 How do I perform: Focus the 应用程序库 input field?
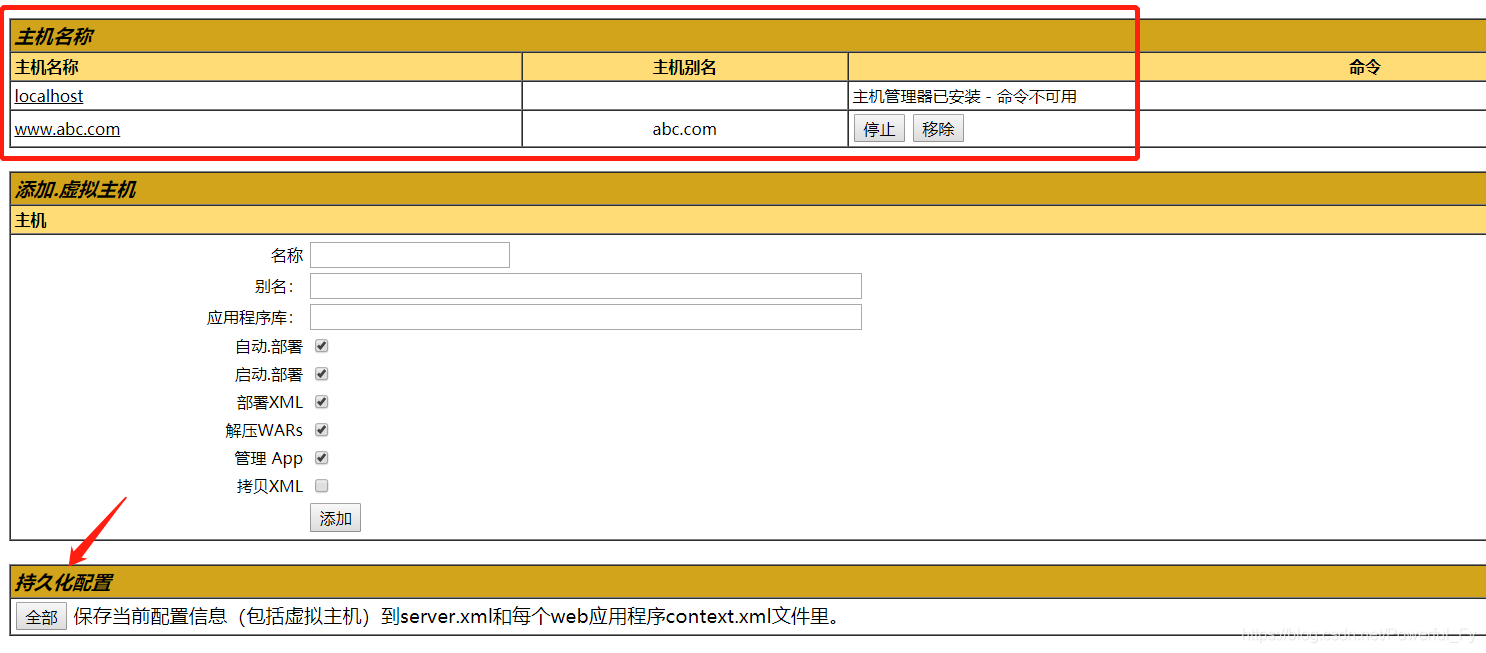tap(585, 316)
